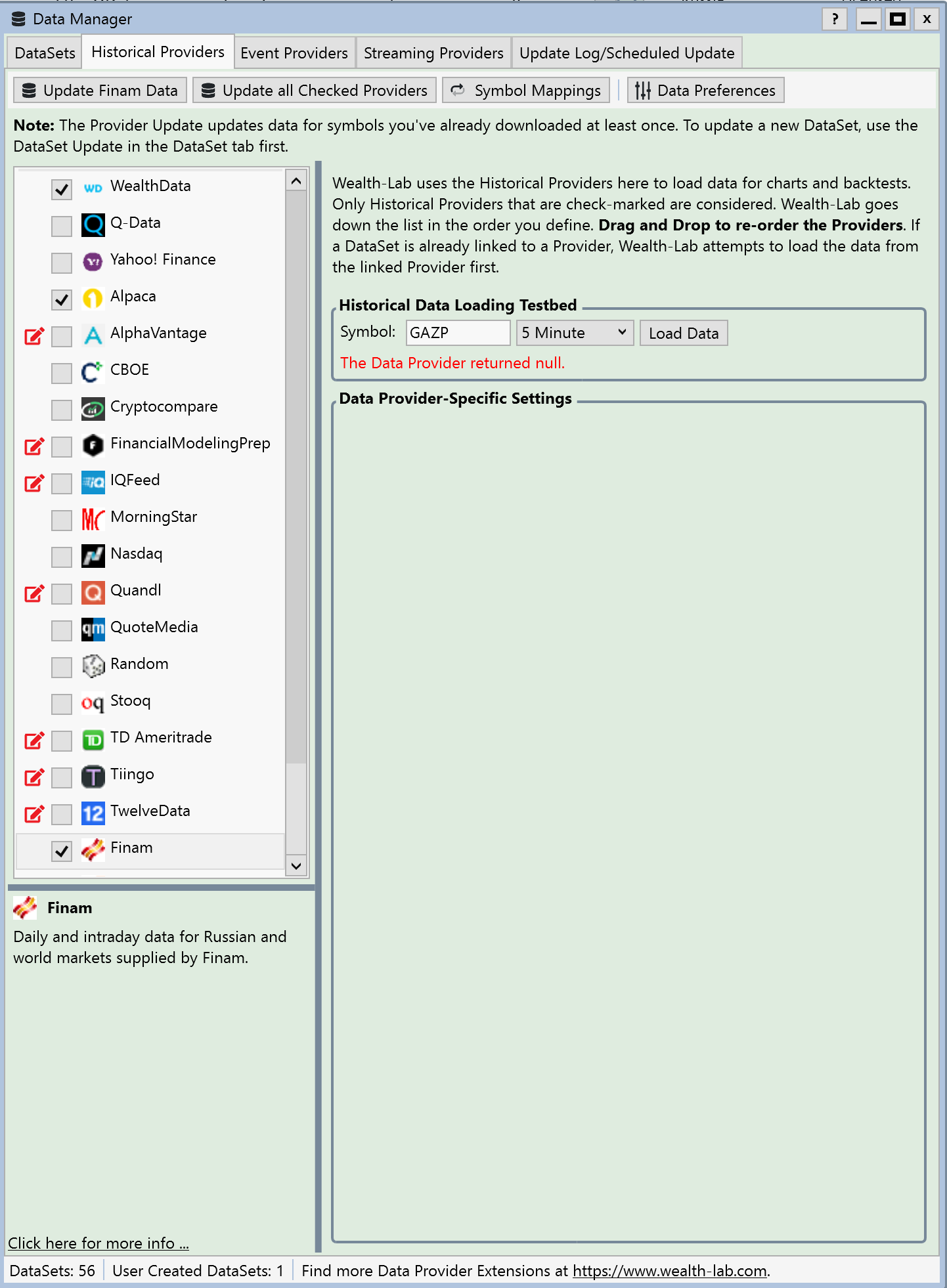Open Symbol Mappings
The height and width of the screenshot is (1288, 947).
(x=525, y=90)
